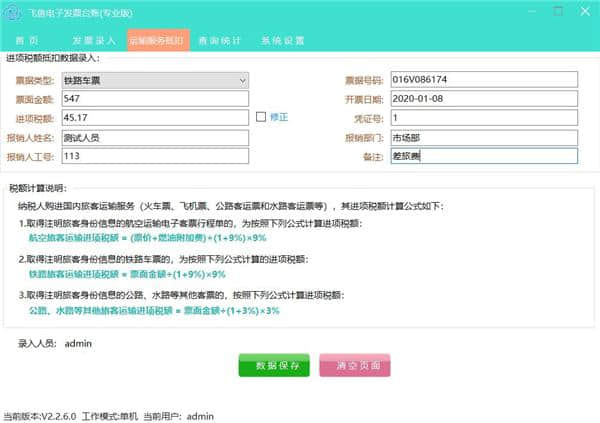Select the 开票日期 date field
The image size is (600, 423).
tap(483, 99)
